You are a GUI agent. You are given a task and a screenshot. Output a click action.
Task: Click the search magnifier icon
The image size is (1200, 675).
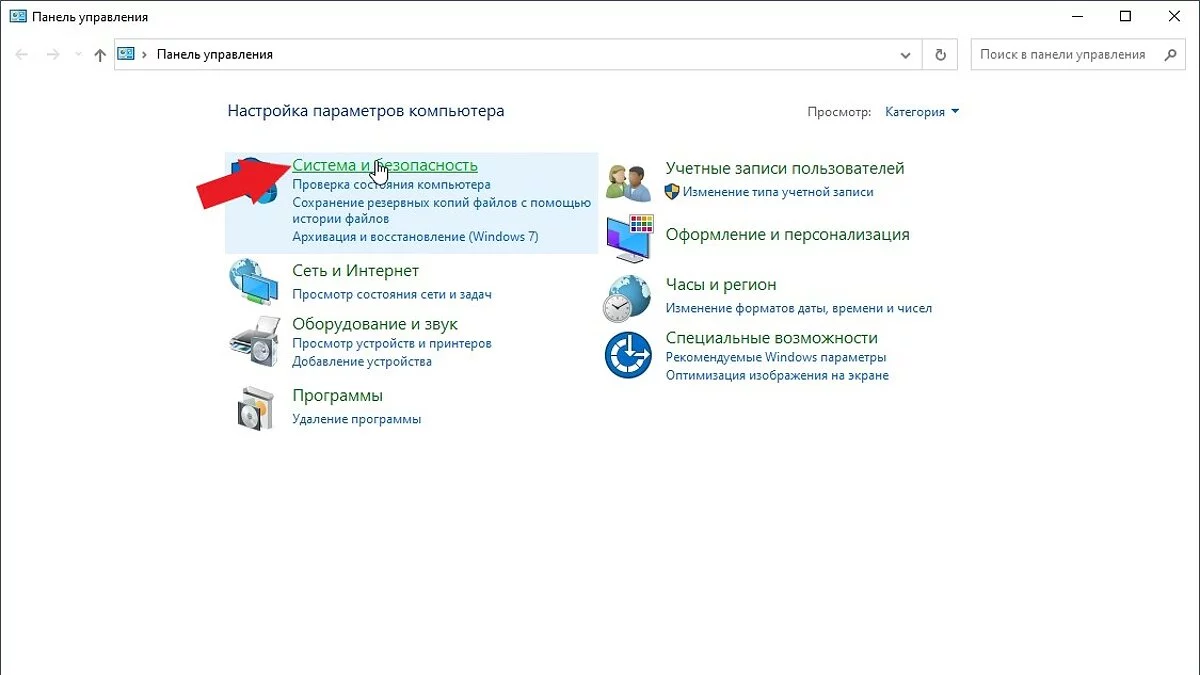1171,55
